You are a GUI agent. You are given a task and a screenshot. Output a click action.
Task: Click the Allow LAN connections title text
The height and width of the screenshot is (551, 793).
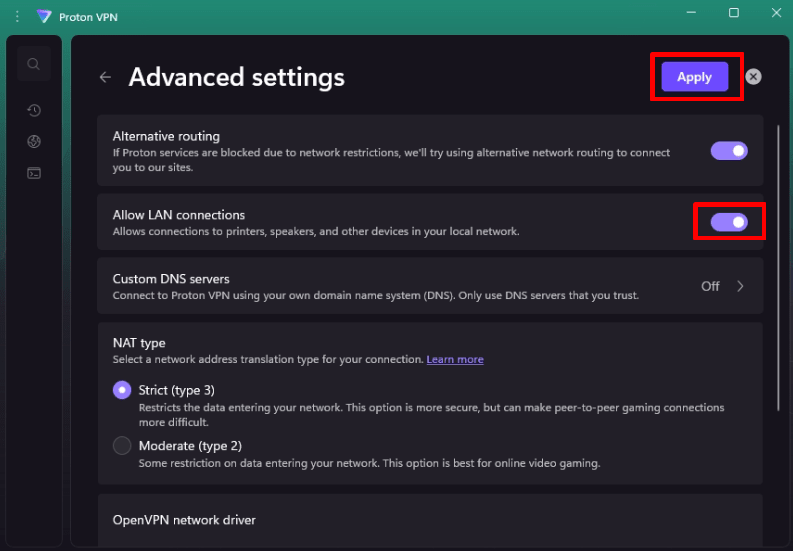click(179, 215)
